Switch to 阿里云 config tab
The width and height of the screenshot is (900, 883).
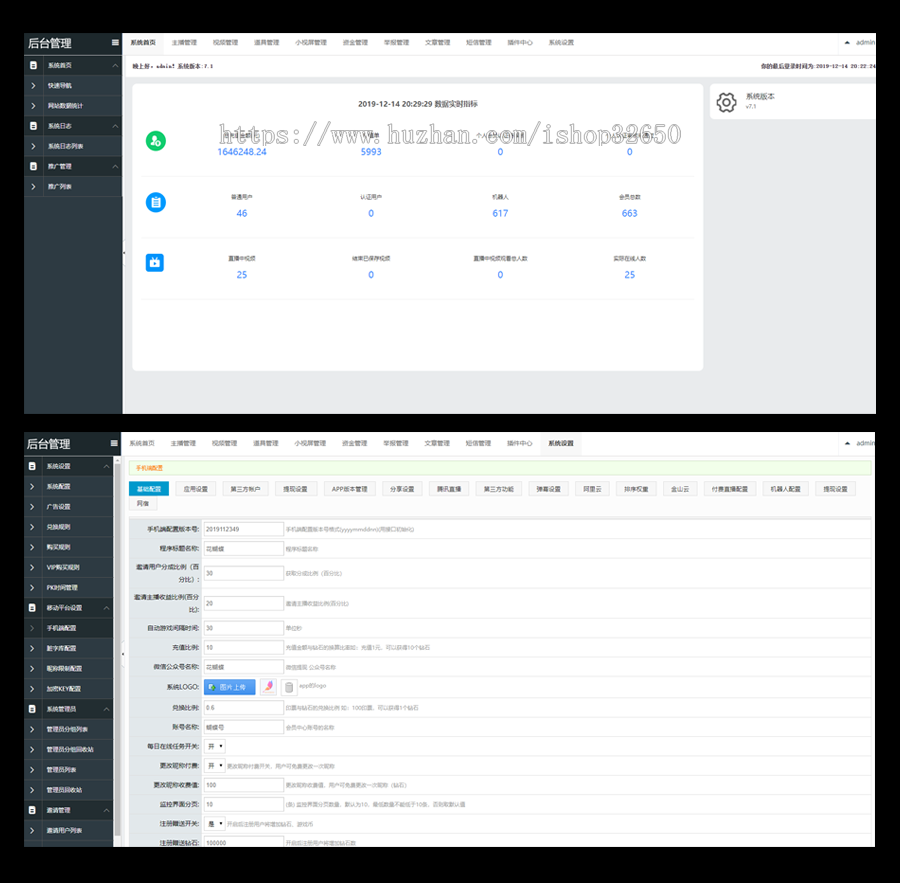pos(592,489)
